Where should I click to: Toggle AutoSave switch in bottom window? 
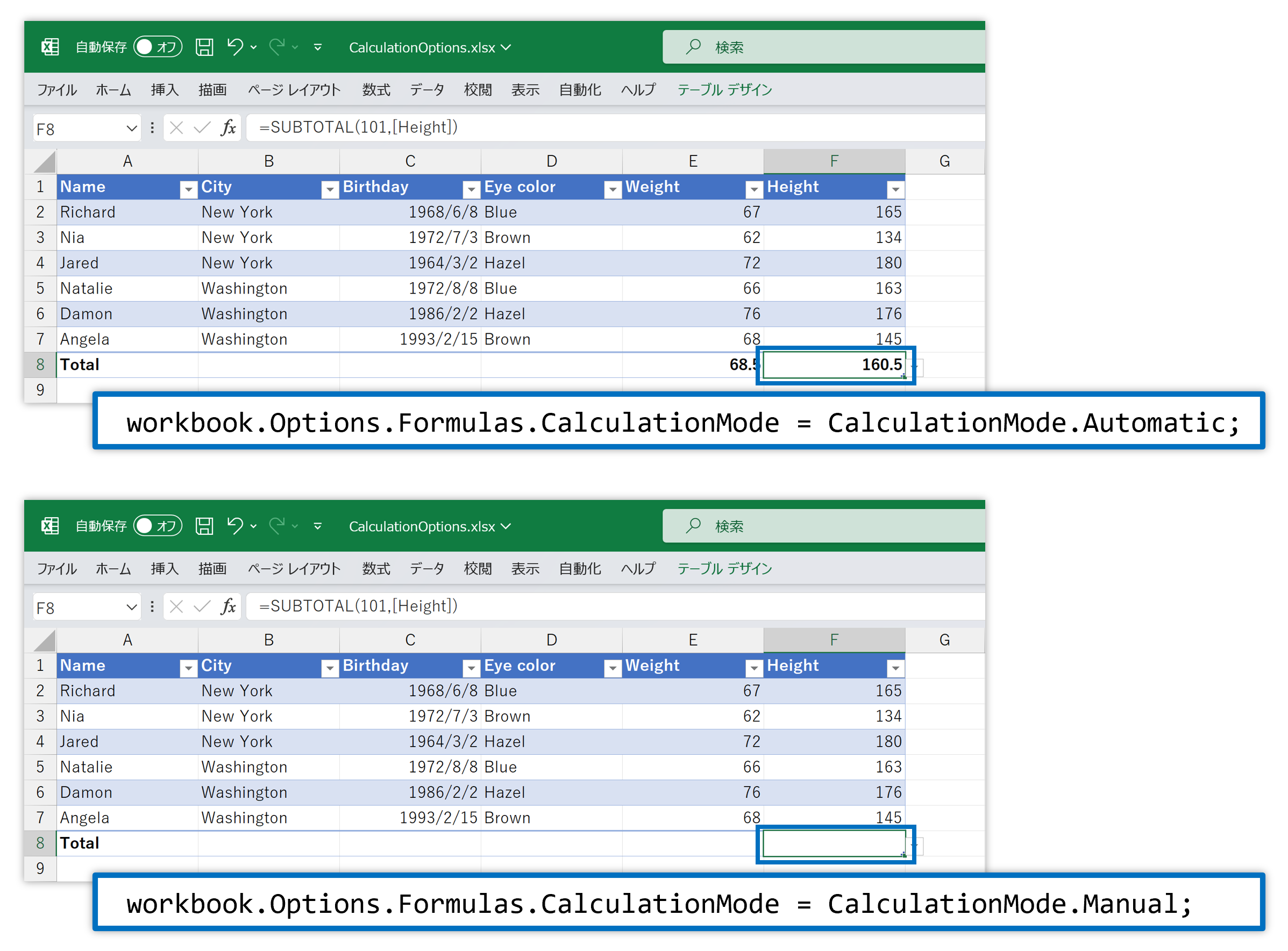point(158,526)
